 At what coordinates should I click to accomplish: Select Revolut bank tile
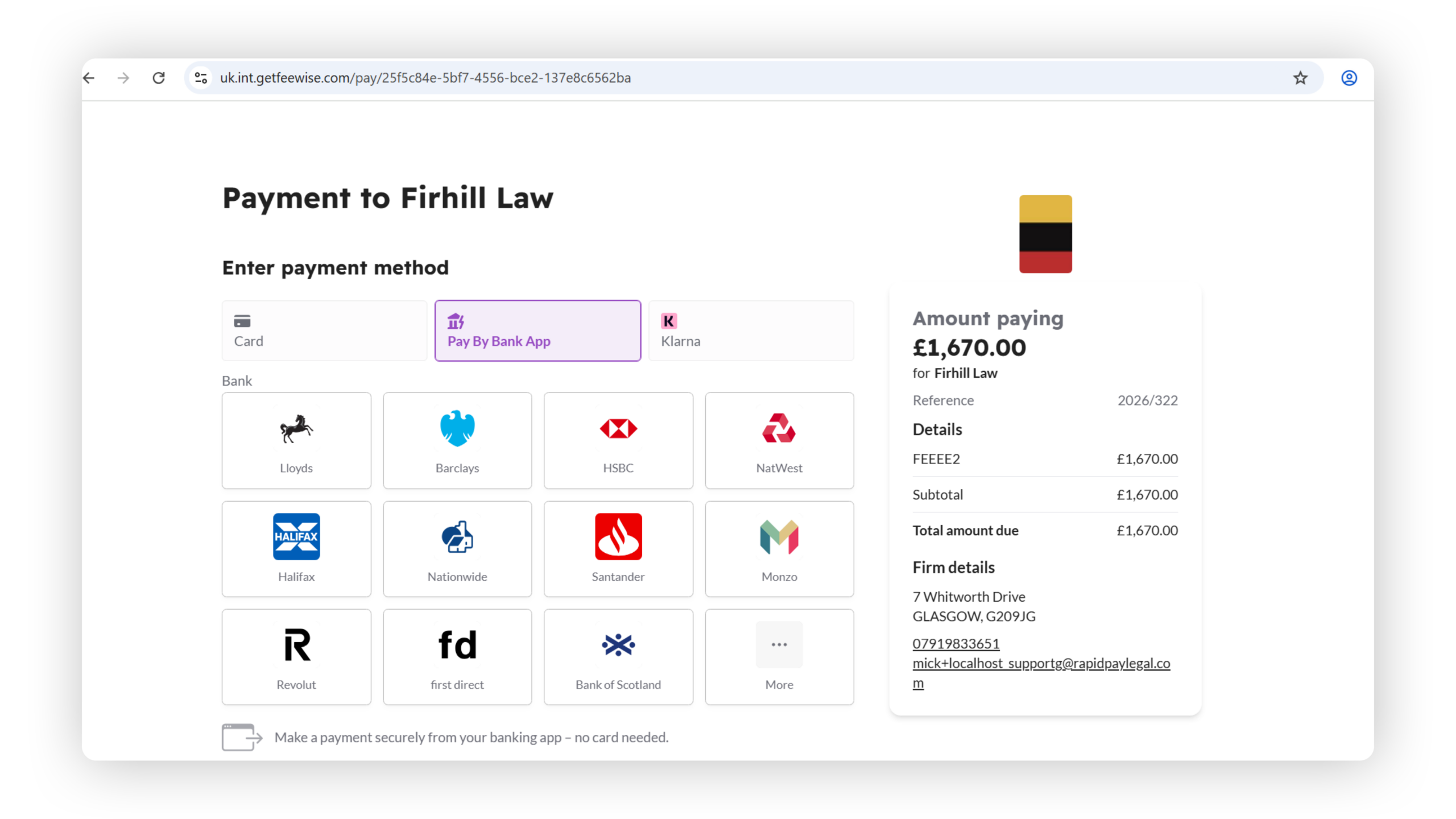(x=296, y=657)
